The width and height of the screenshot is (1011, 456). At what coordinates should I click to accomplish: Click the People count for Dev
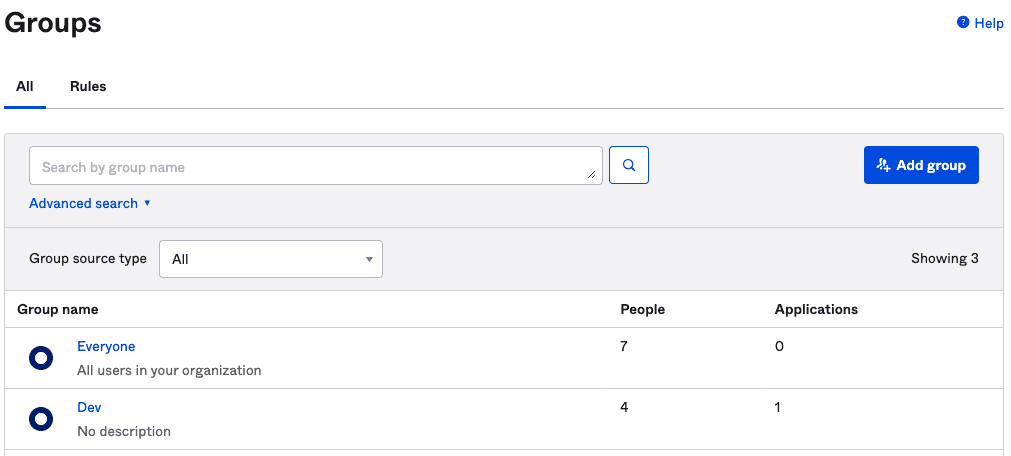[x=624, y=407]
